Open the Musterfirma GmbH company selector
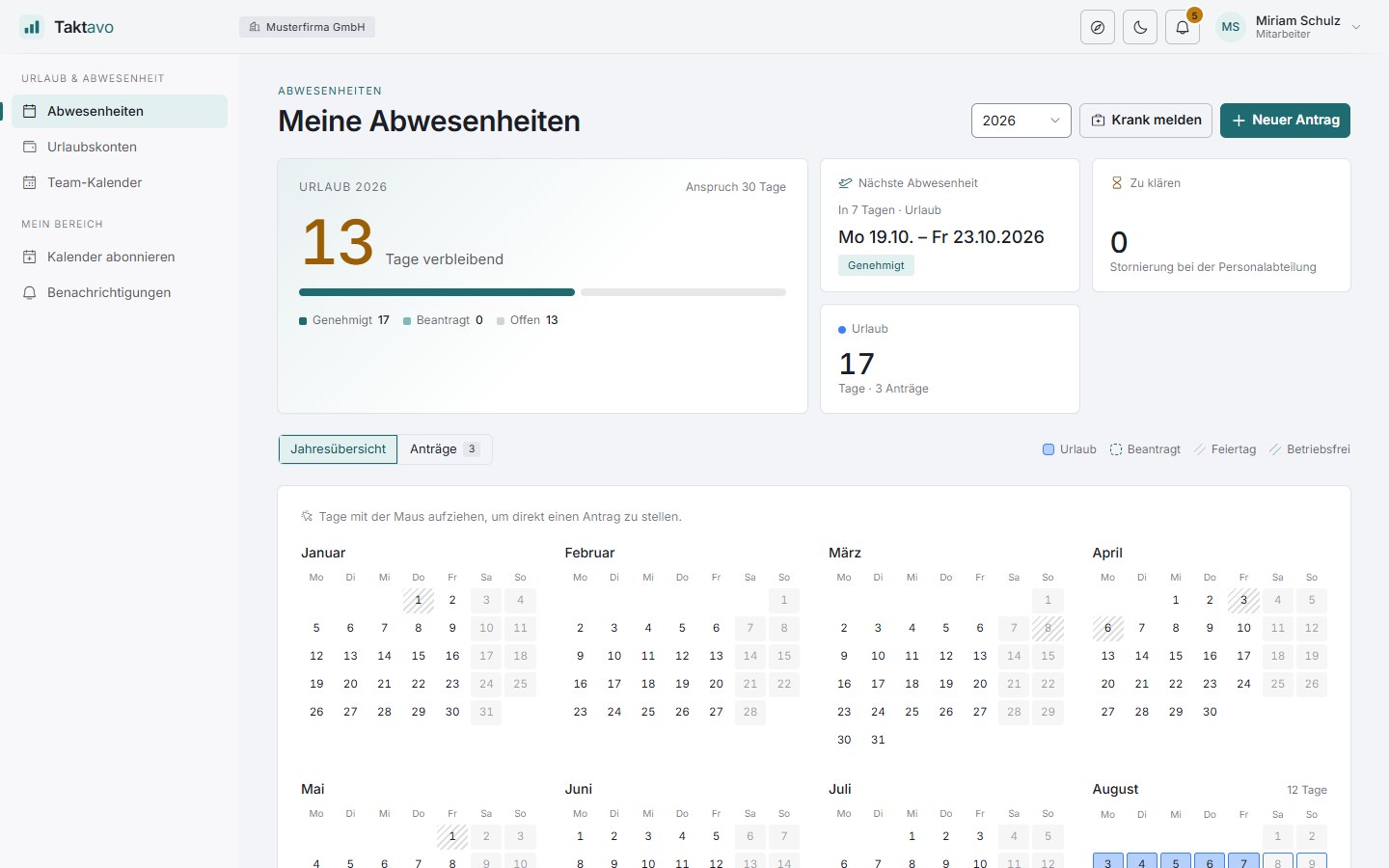This screenshot has width=1389, height=868. click(x=307, y=27)
